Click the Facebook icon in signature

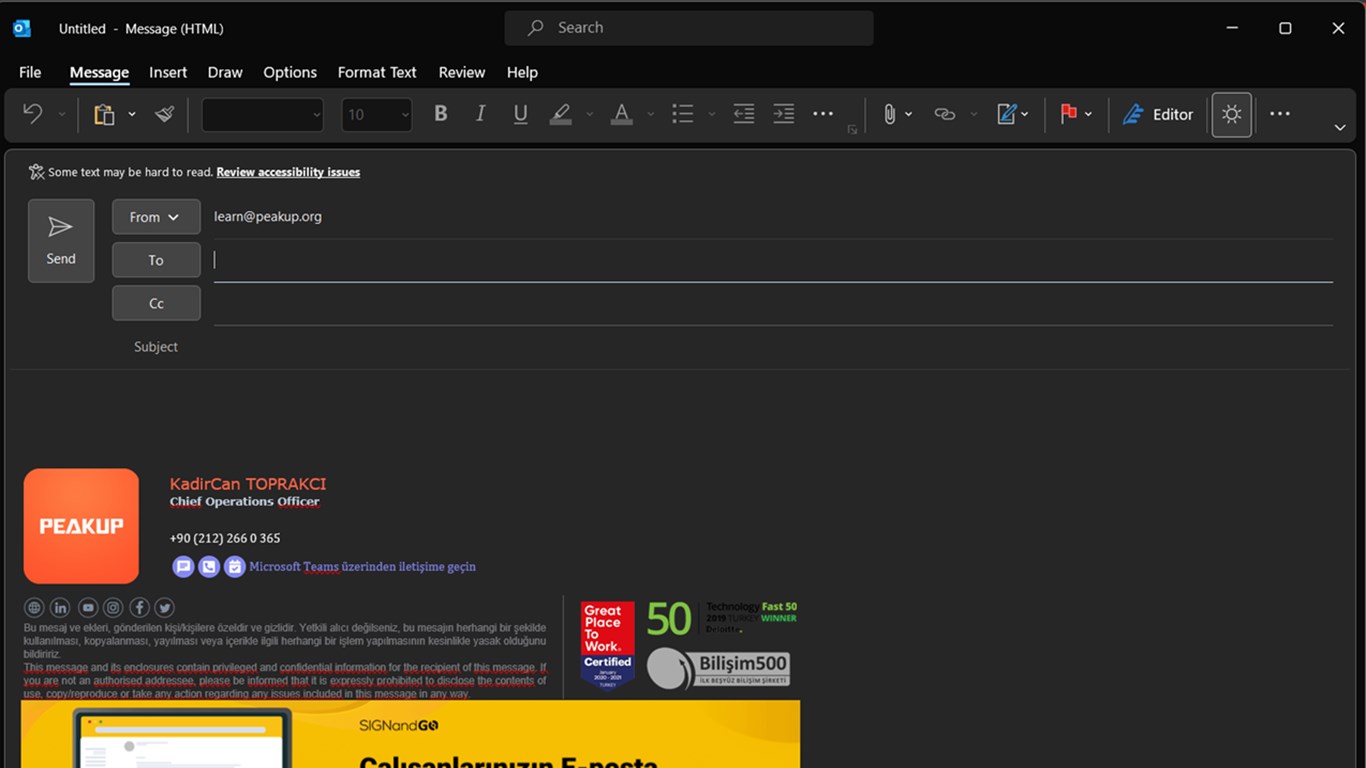coord(139,608)
